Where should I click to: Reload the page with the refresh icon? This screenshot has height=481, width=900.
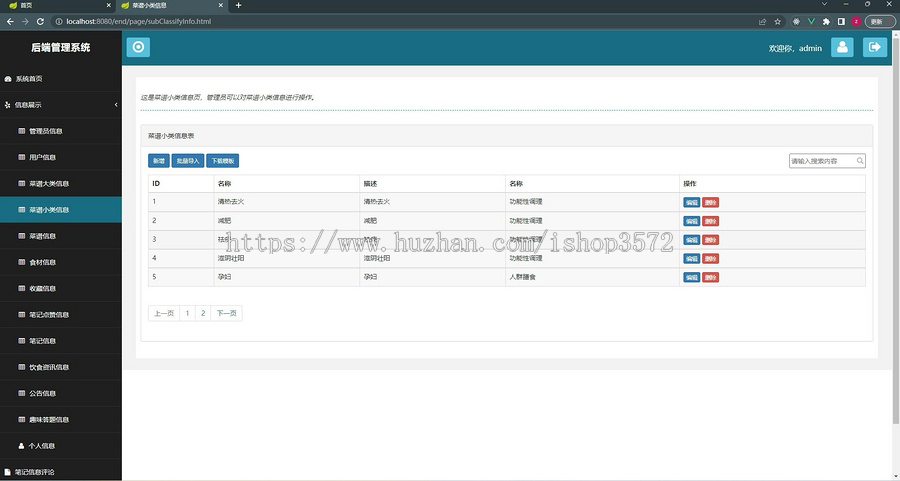tap(40, 21)
